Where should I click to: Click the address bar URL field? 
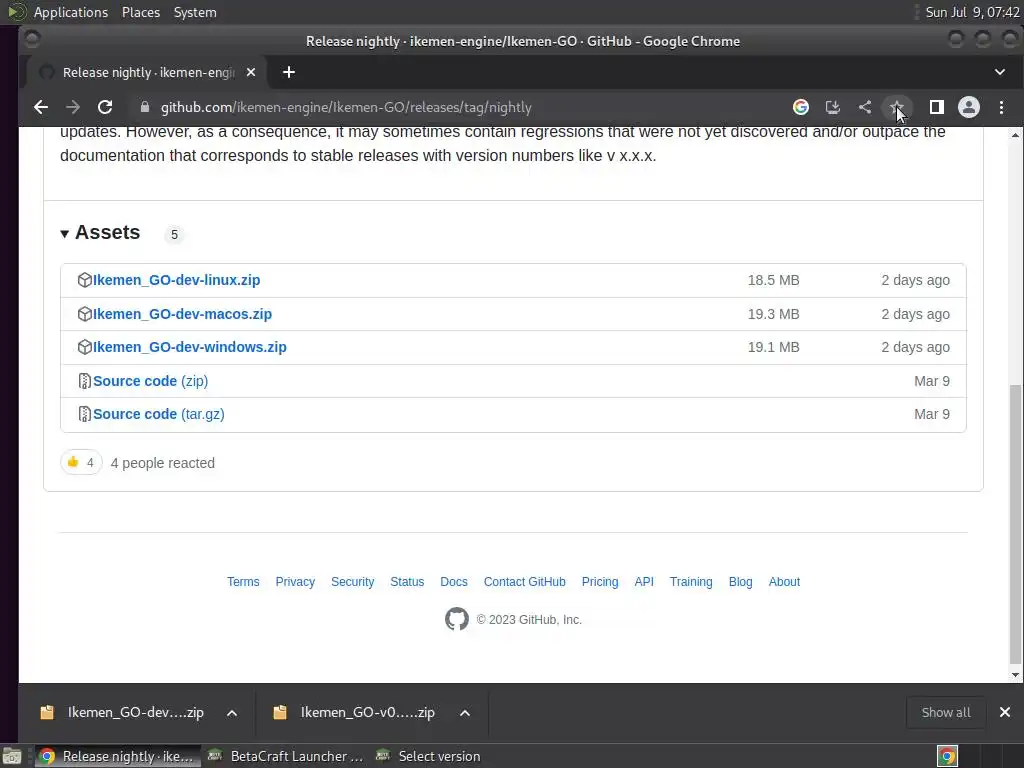[457, 107]
